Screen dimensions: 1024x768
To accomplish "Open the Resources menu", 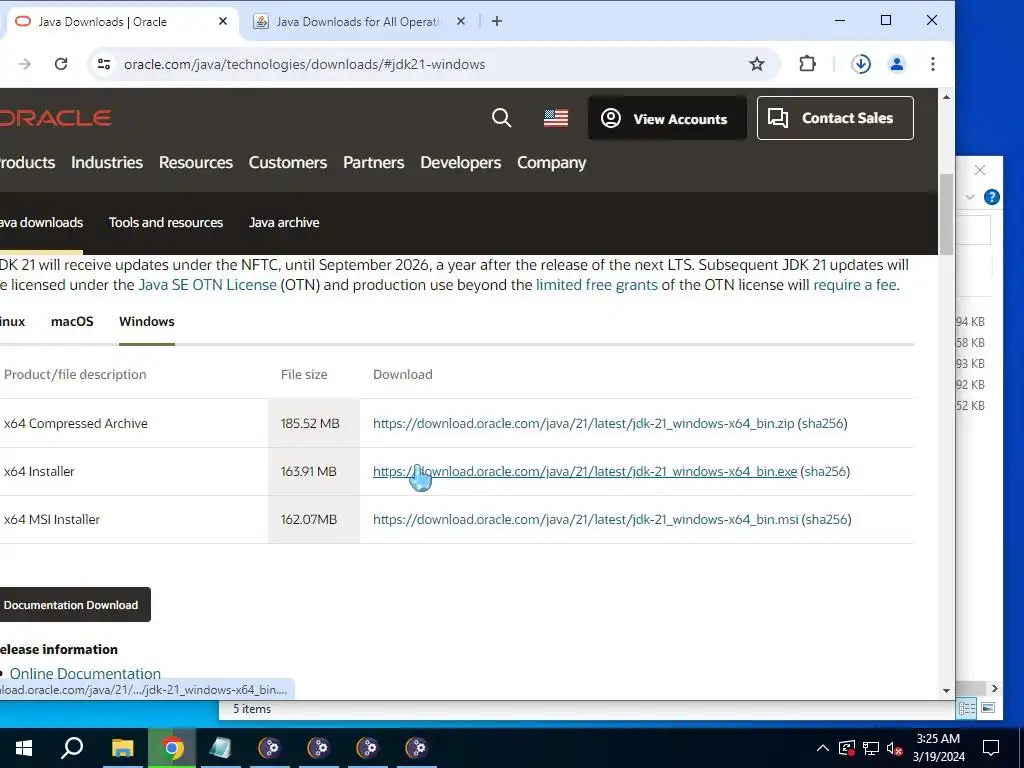I will 196,163.
